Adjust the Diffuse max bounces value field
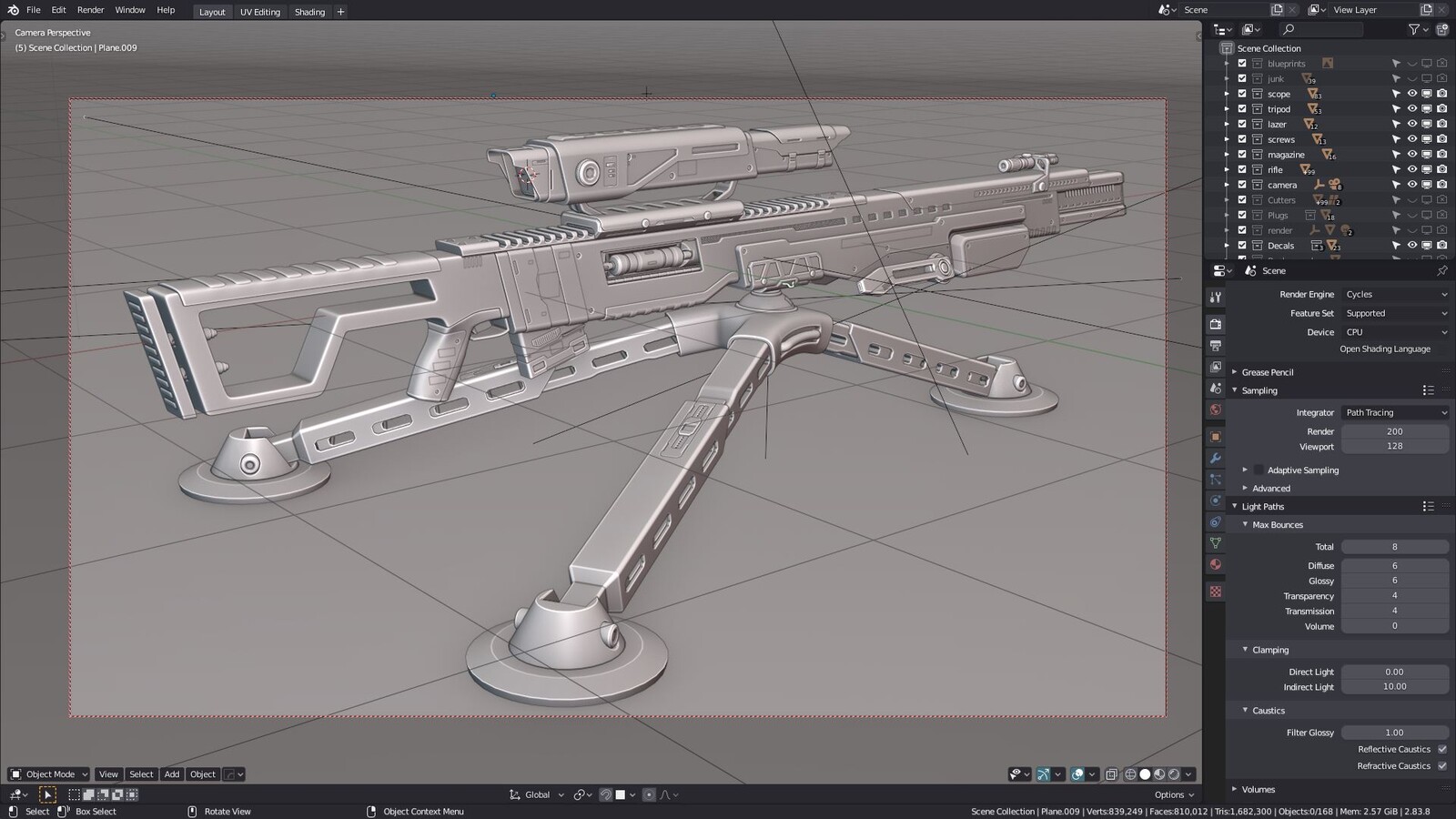The width and height of the screenshot is (1456, 819). tap(1395, 565)
